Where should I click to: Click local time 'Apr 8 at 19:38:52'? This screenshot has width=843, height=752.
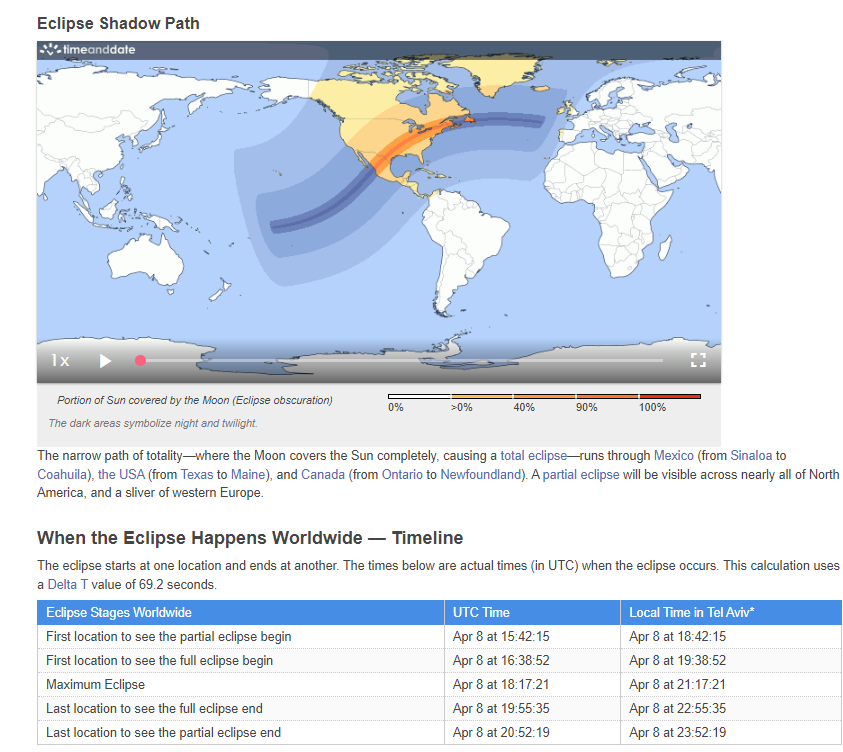677,661
